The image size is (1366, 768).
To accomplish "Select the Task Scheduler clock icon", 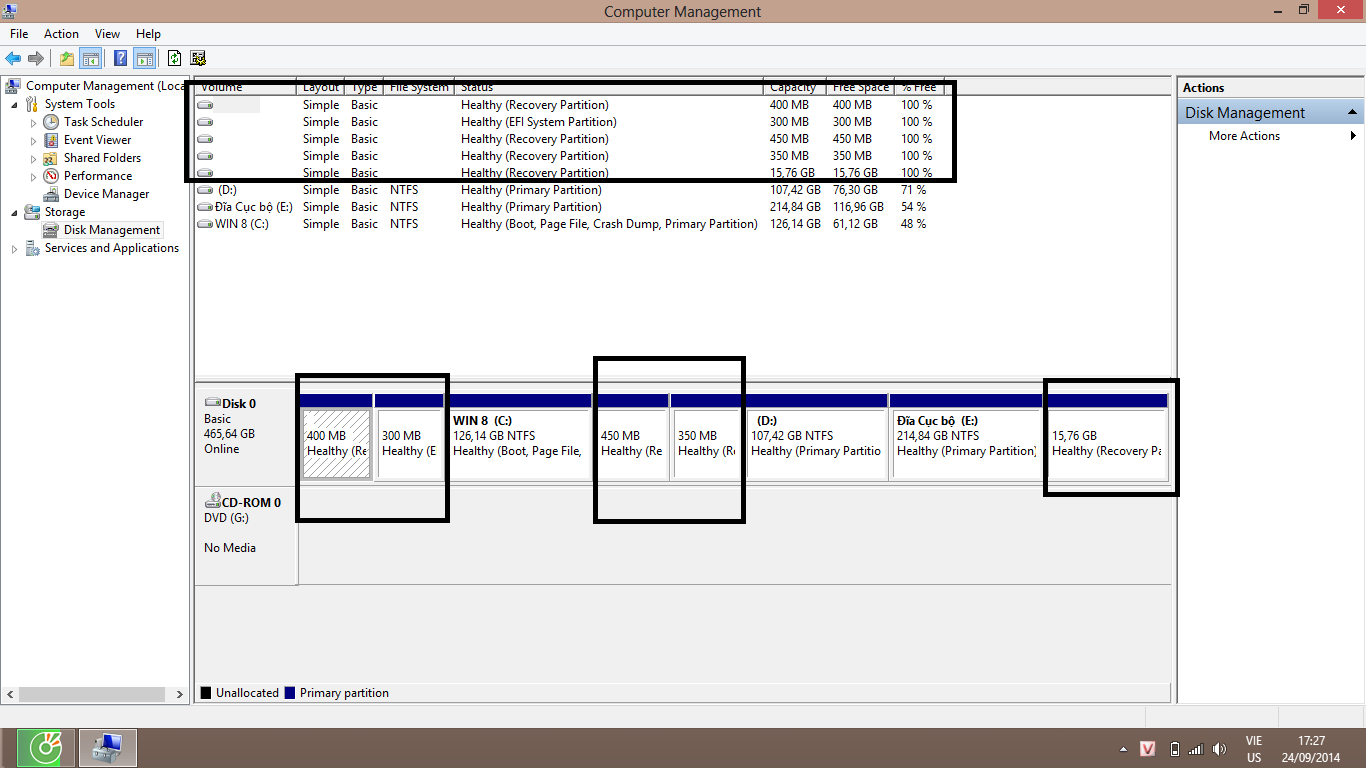I will 51,122.
